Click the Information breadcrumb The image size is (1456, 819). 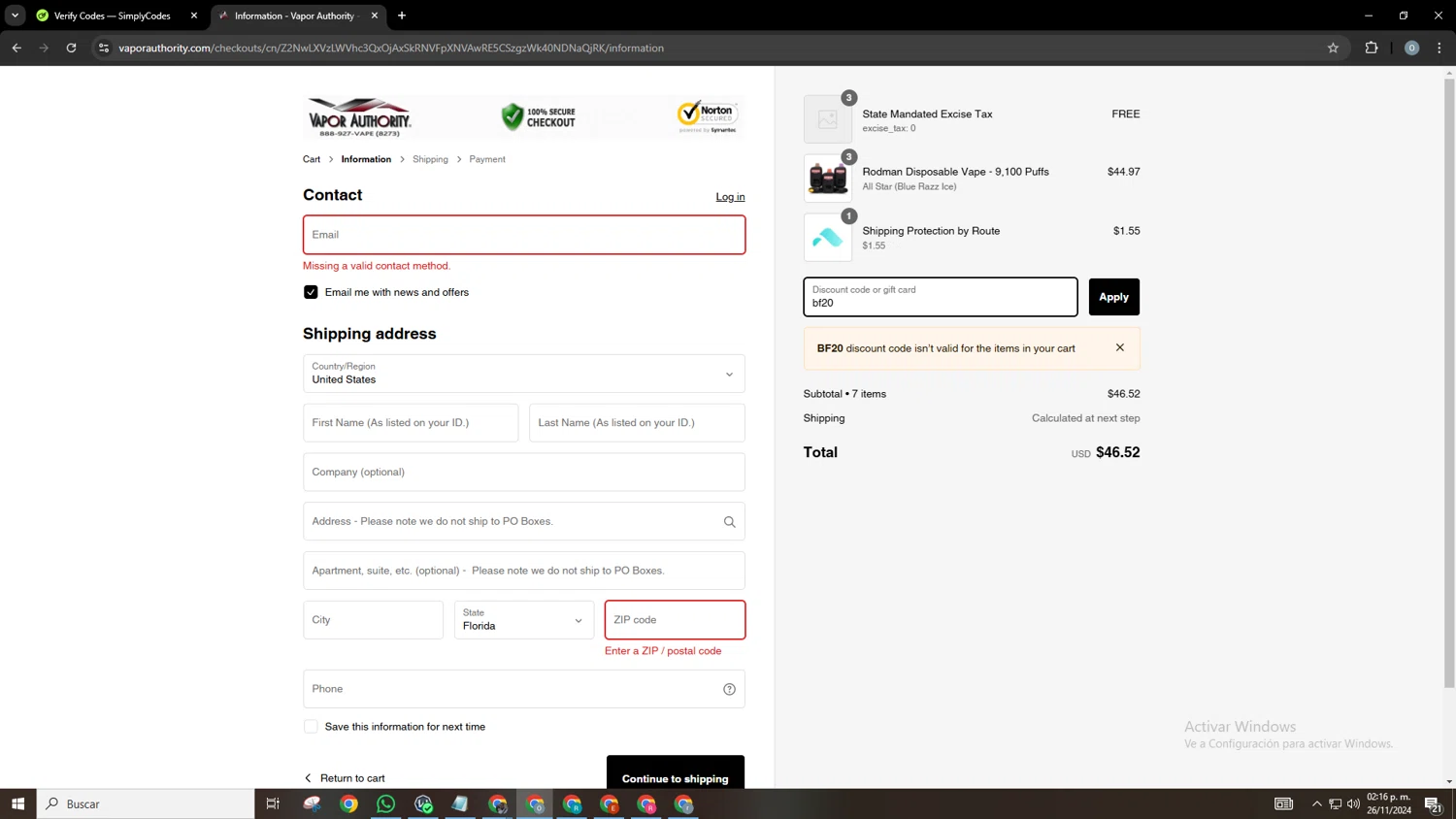click(x=366, y=159)
